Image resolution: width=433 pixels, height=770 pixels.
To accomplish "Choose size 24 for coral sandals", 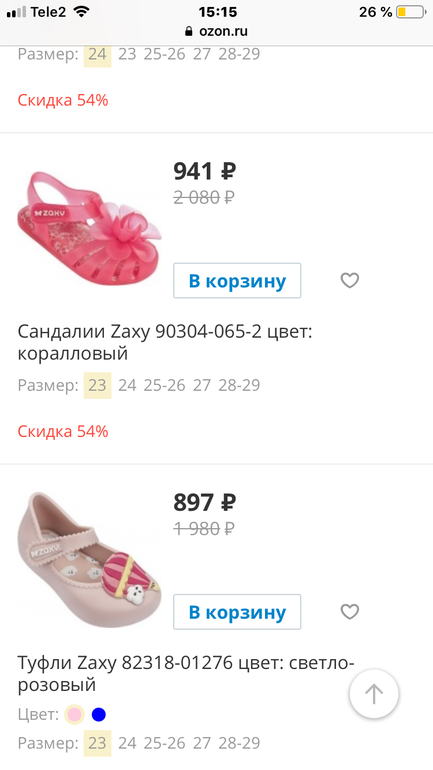I will click(x=127, y=385).
